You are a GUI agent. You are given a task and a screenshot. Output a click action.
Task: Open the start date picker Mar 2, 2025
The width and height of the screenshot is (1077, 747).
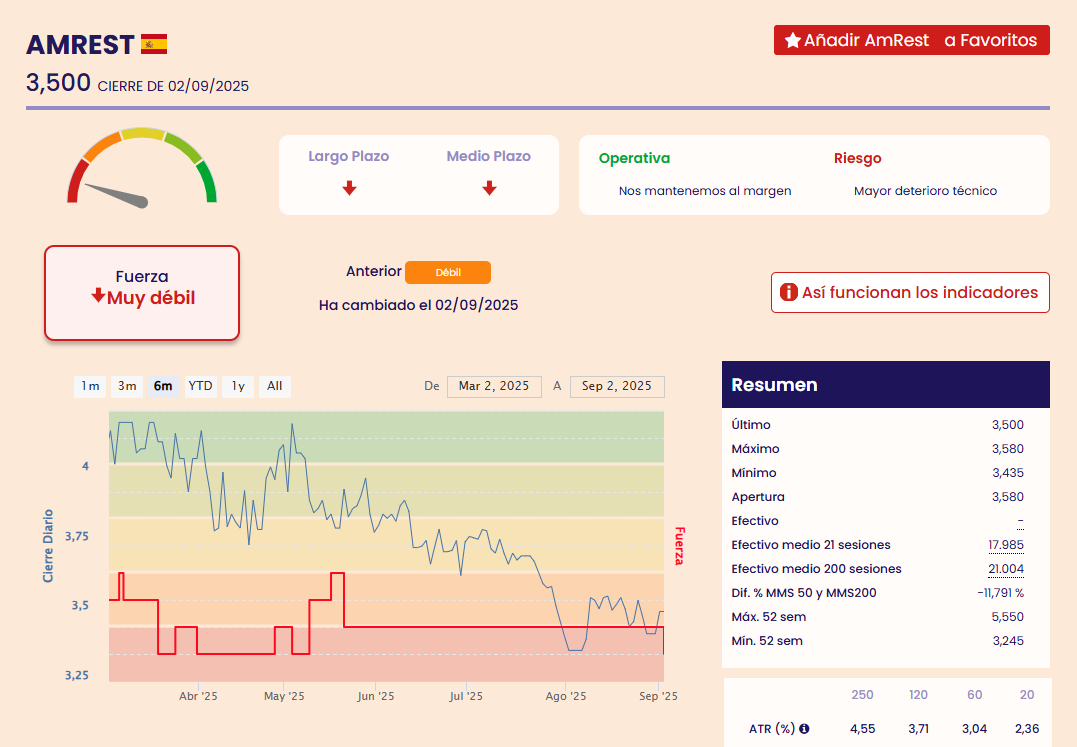coord(494,386)
